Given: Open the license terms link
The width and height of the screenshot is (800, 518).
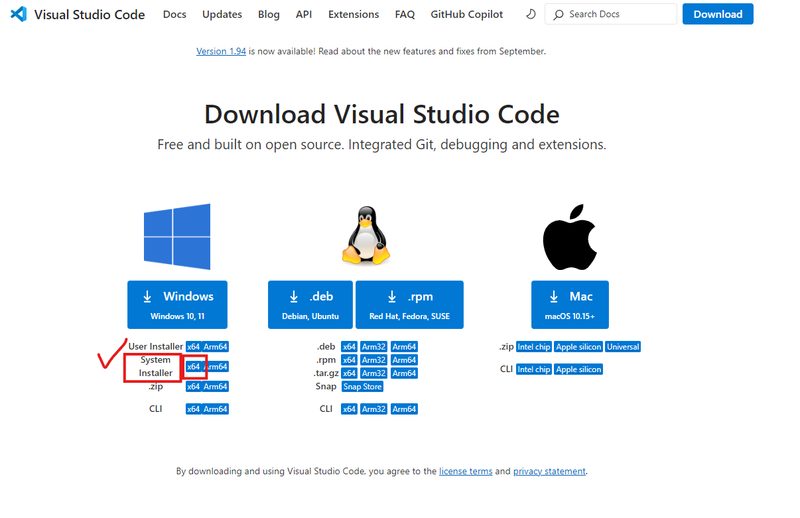Looking at the screenshot, I should point(465,471).
